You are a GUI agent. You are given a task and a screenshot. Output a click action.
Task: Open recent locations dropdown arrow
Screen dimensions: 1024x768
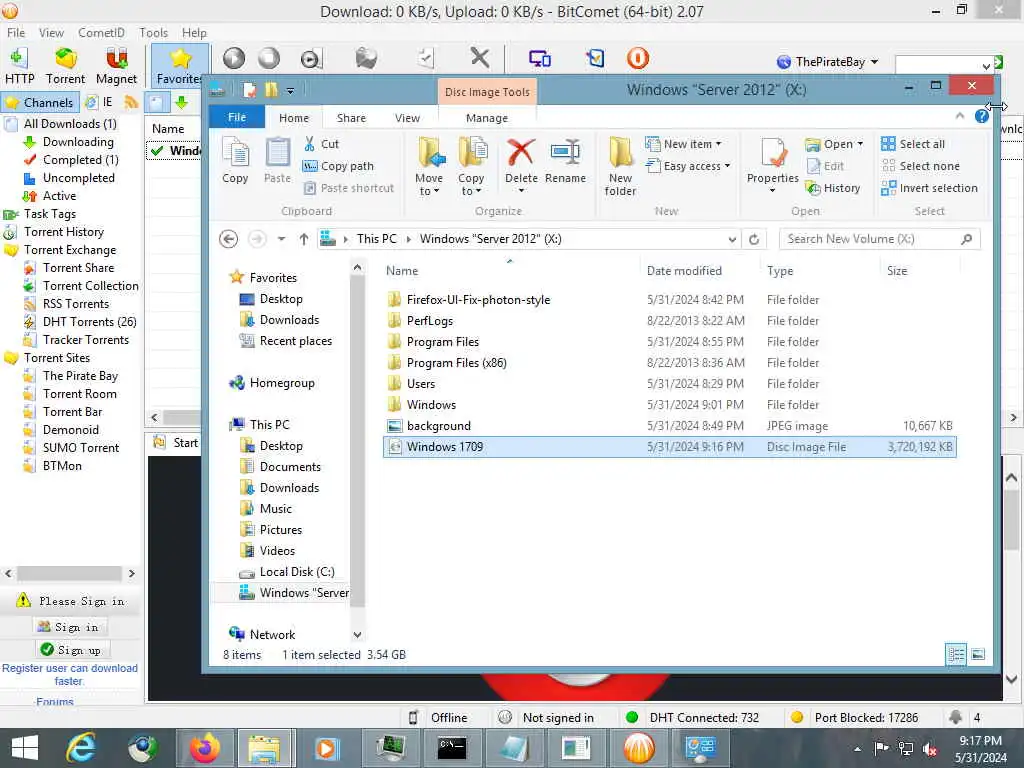pyautogui.click(x=281, y=239)
